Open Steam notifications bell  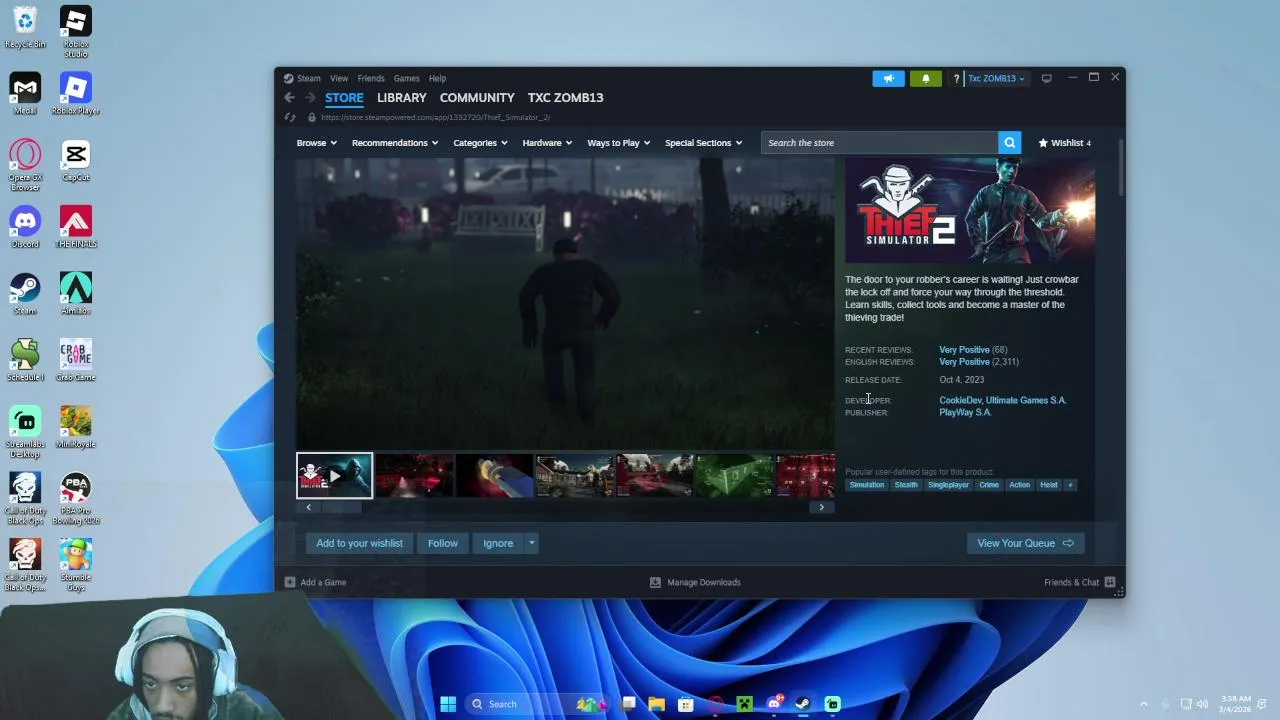(x=925, y=78)
